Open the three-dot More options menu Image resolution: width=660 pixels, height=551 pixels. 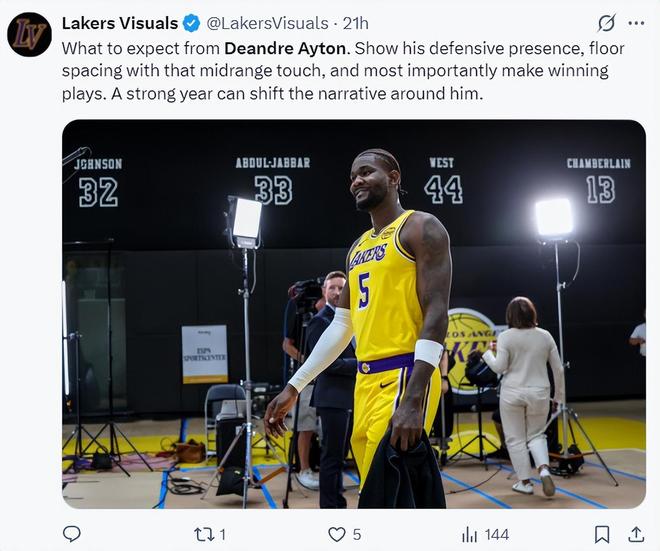tap(636, 22)
